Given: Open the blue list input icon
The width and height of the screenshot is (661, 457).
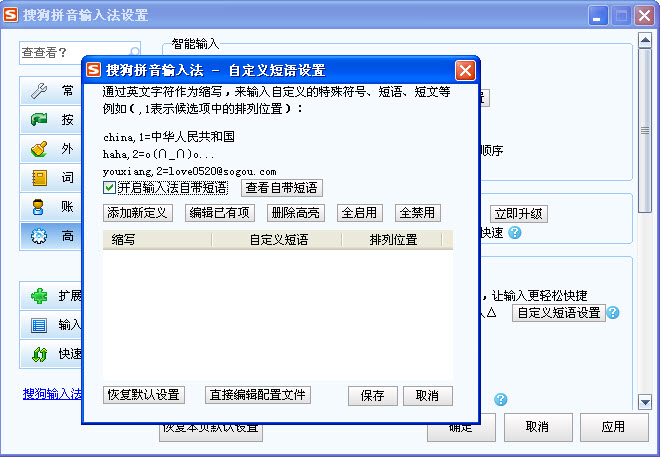Looking at the screenshot, I should pos(39,325).
